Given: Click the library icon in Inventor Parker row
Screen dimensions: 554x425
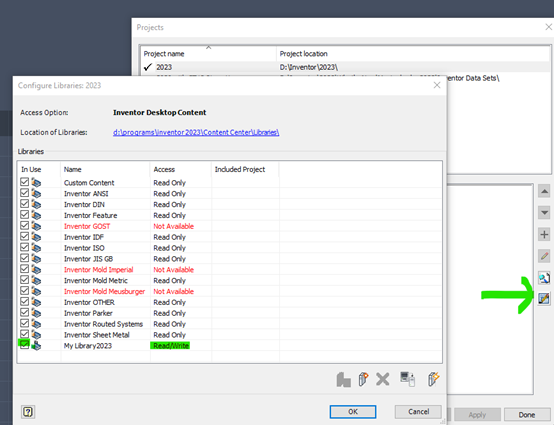Looking at the screenshot, I should (36, 313).
